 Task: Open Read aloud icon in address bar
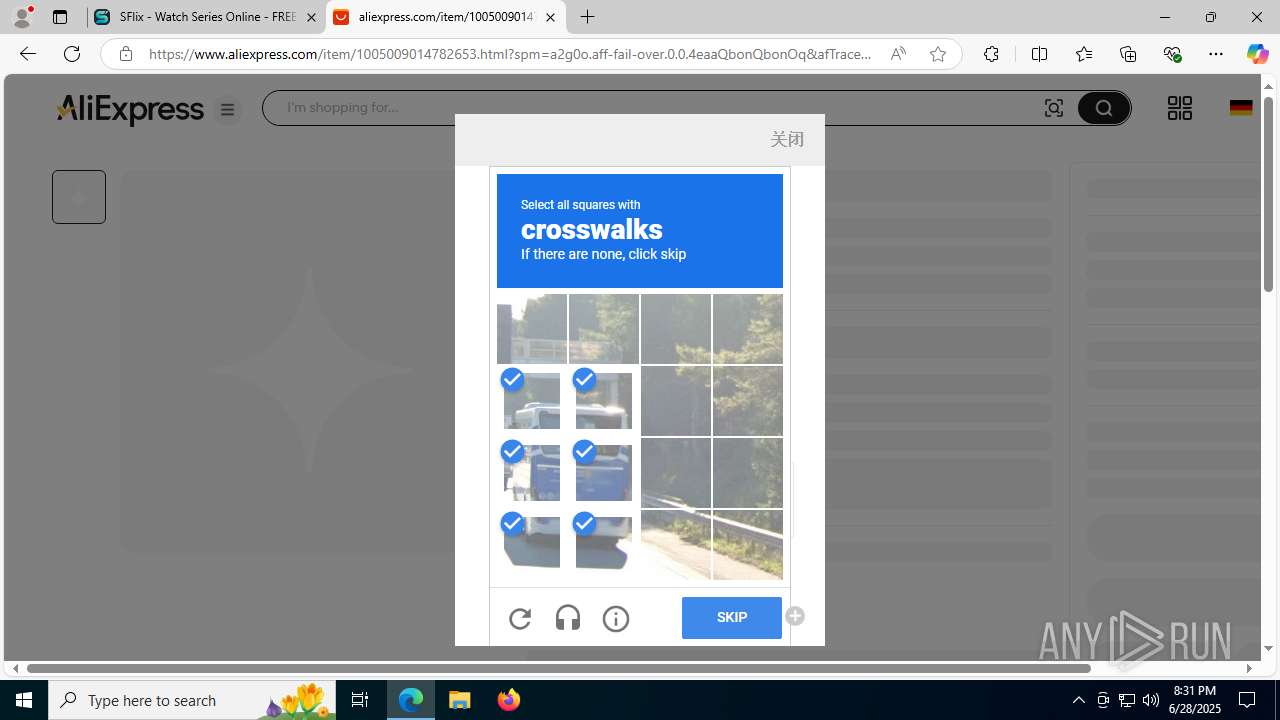pos(898,54)
